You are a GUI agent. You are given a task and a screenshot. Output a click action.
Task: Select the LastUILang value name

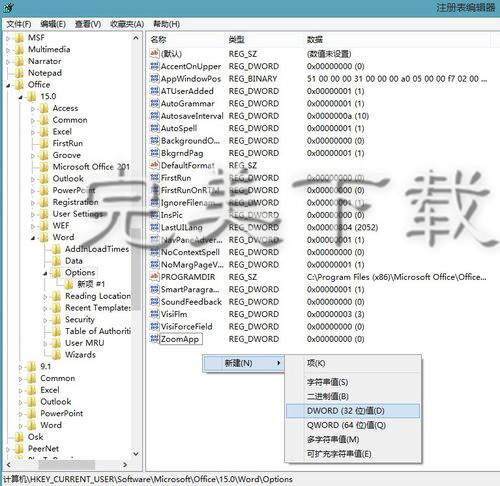pyautogui.click(x=182, y=227)
